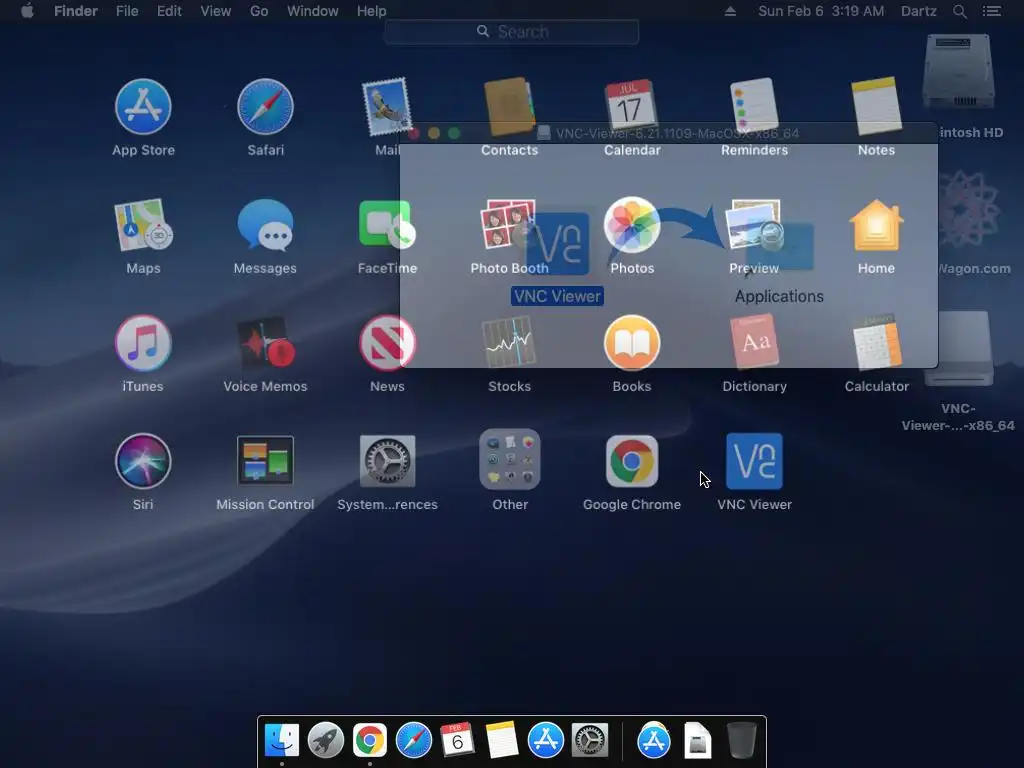
Task: Open Notification Center list icon
Action: click(x=991, y=11)
